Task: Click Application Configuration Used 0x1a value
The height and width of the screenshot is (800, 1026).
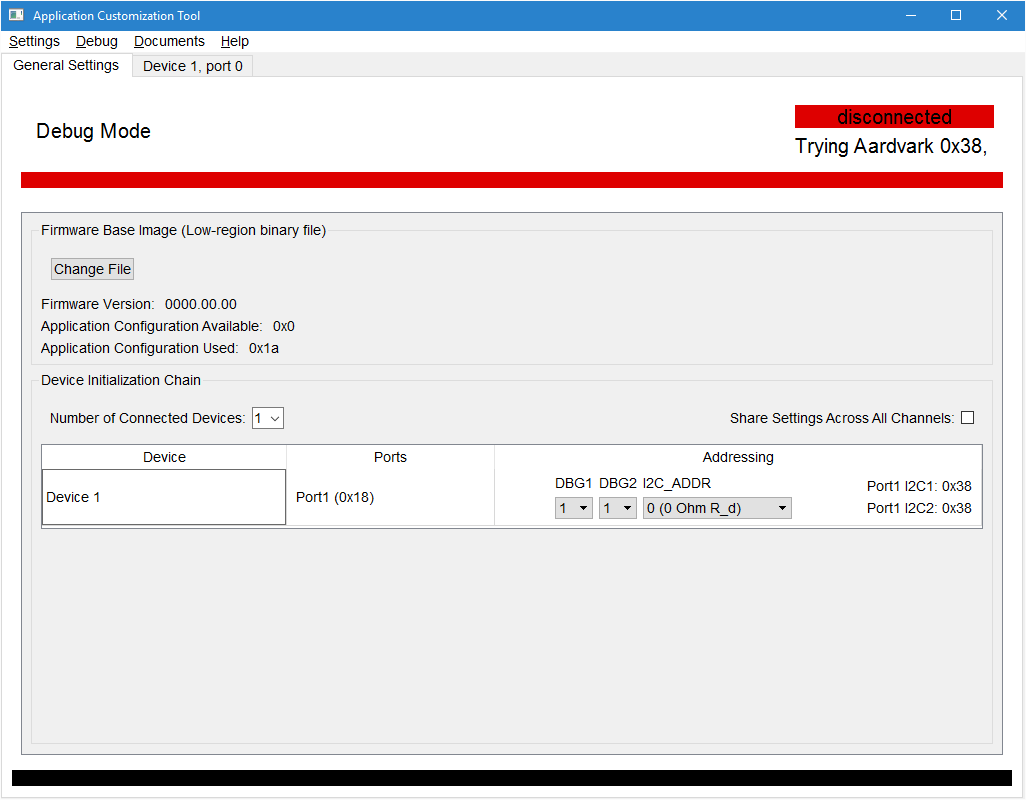Action: coord(264,348)
